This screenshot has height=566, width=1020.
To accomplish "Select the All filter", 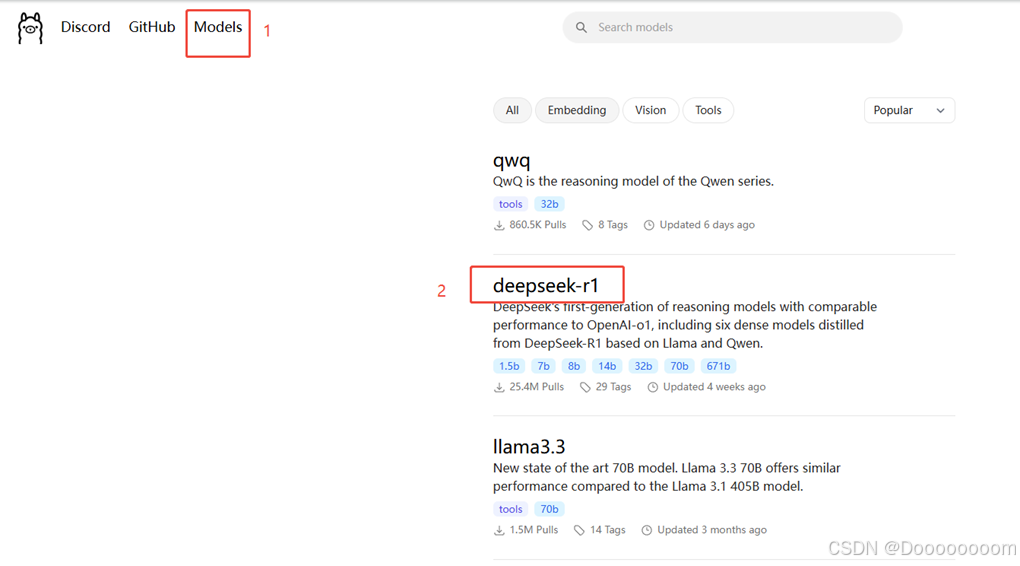I will pyautogui.click(x=513, y=110).
